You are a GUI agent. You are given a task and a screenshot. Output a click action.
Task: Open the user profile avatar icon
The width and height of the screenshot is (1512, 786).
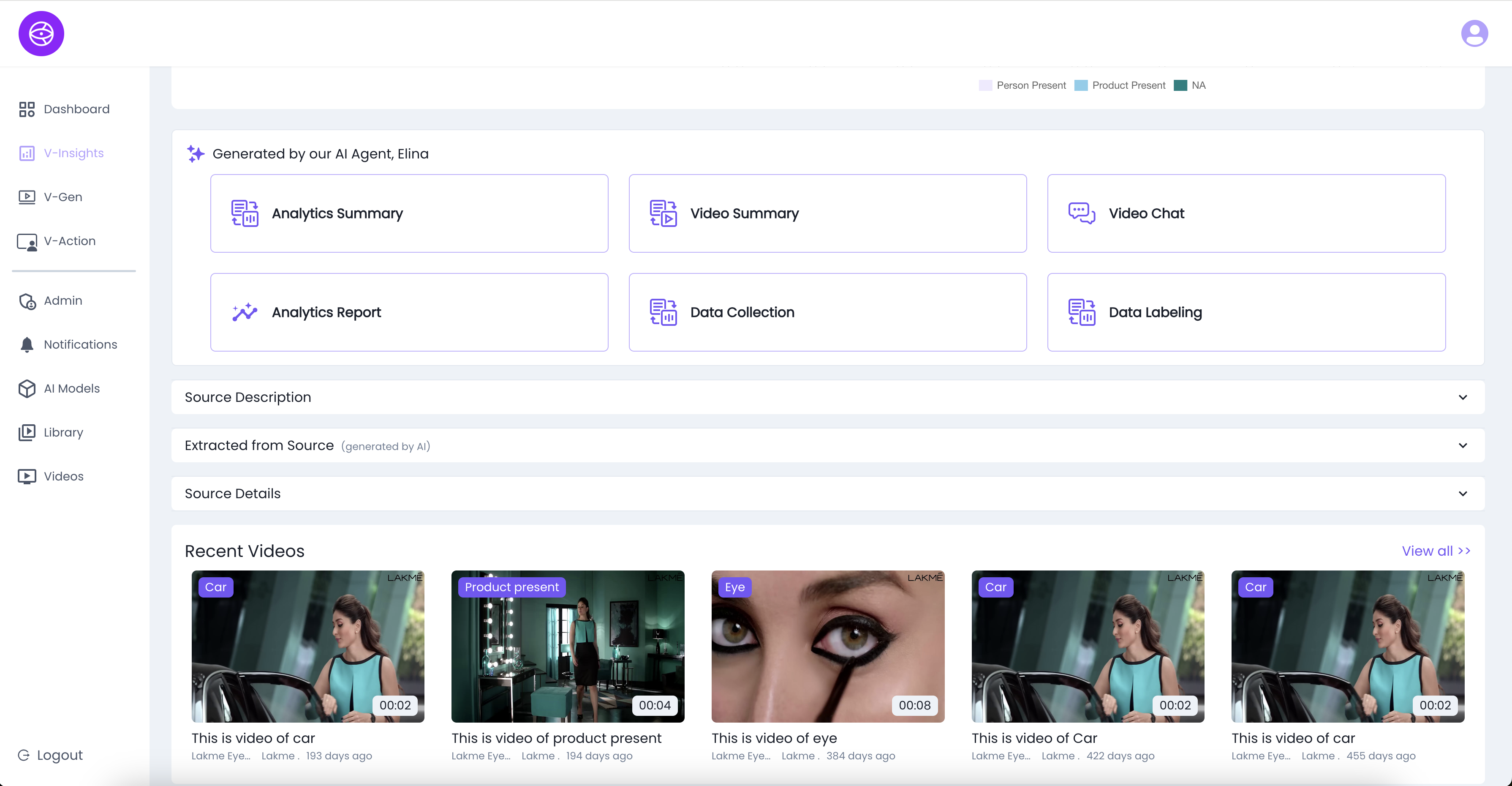1474,33
